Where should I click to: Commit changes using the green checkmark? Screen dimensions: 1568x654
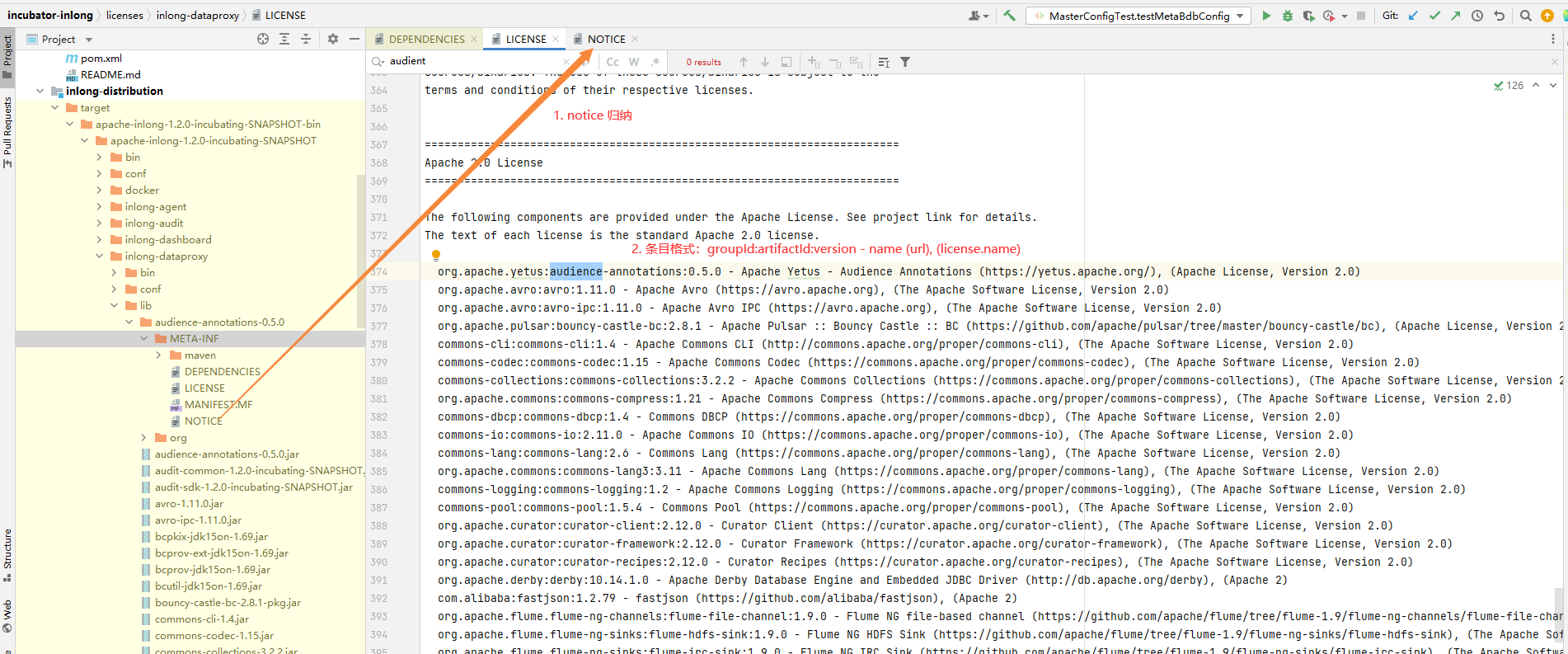(1434, 16)
